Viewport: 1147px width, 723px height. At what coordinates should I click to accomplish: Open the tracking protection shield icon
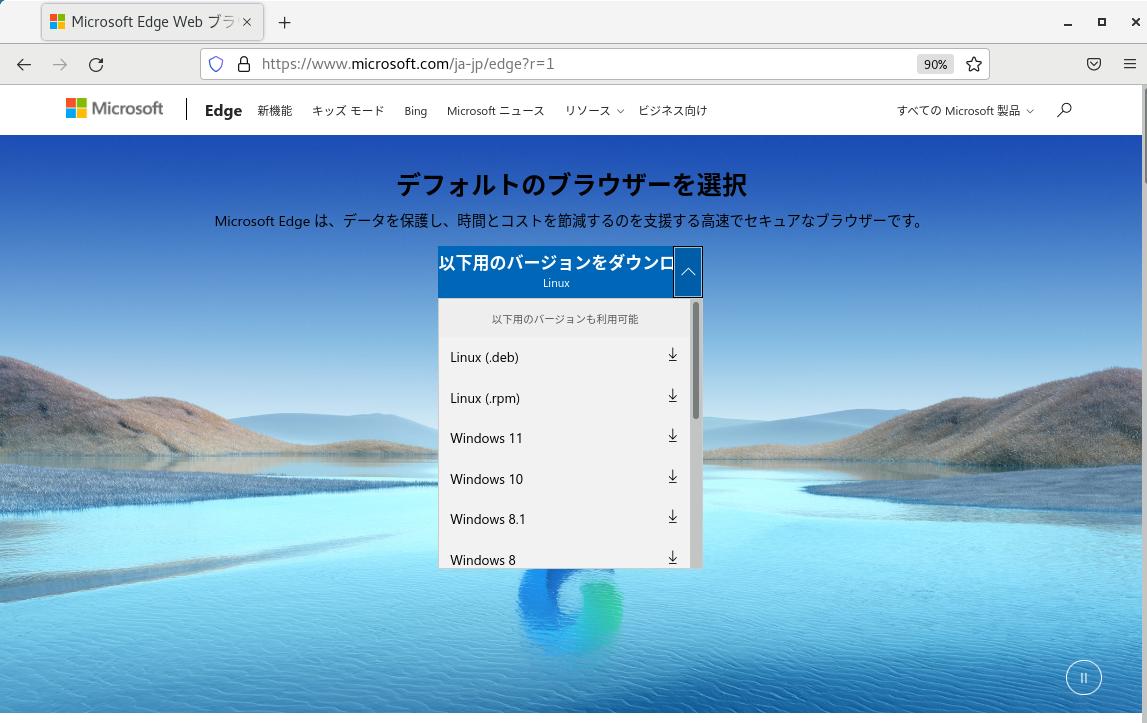(216, 64)
